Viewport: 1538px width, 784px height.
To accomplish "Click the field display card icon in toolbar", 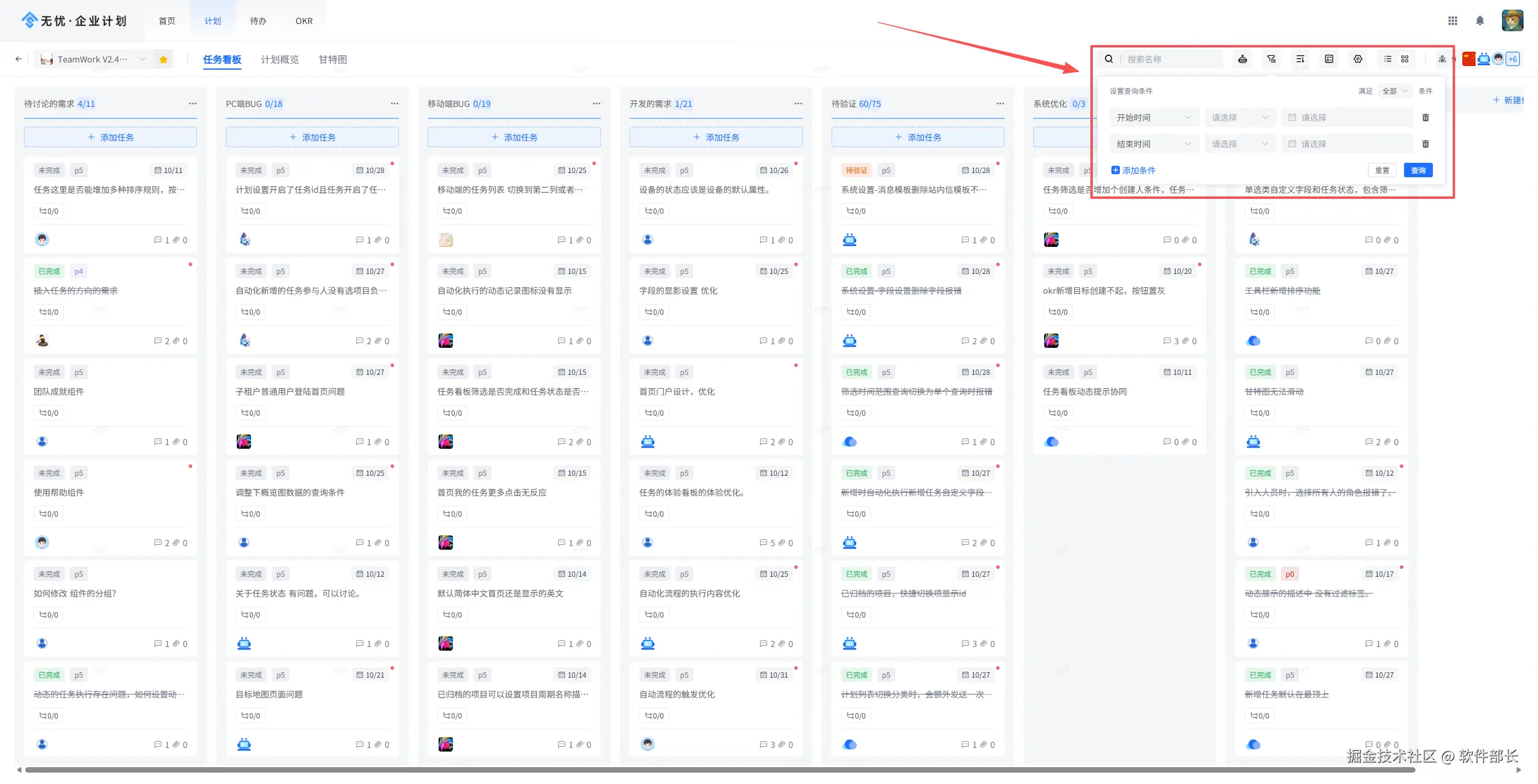I will pyautogui.click(x=1329, y=59).
